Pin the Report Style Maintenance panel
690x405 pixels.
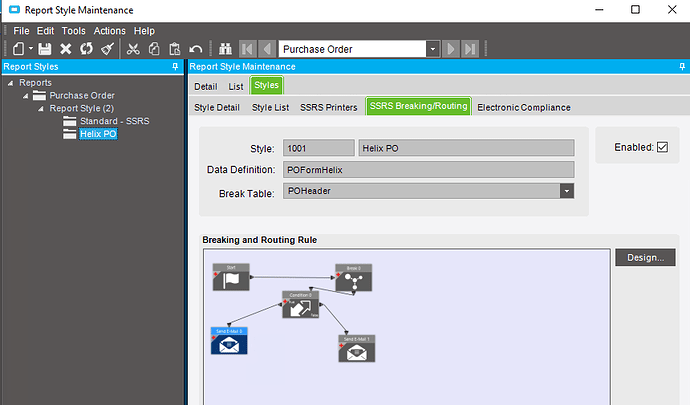(682, 66)
